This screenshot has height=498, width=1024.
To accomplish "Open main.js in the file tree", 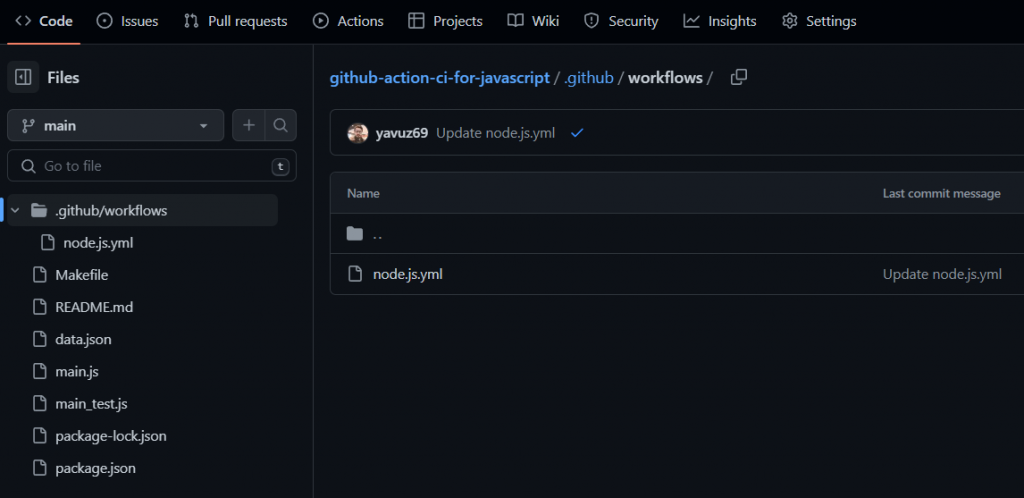I will tap(77, 371).
